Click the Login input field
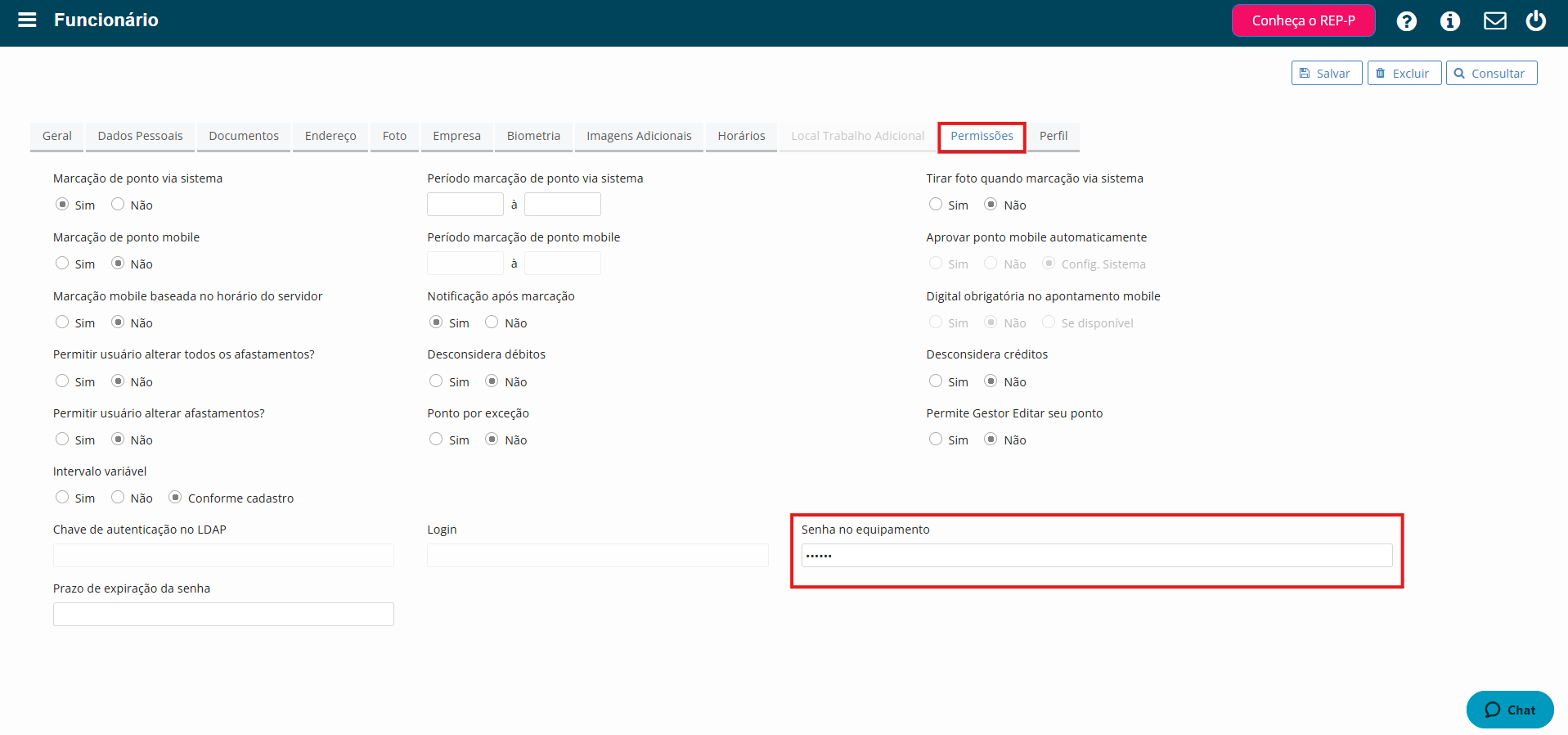 (x=598, y=555)
